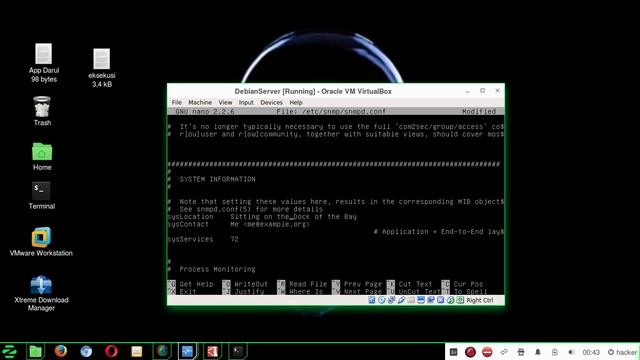
Task: Click the Process Monitoring comment line
Action: tap(217, 269)
